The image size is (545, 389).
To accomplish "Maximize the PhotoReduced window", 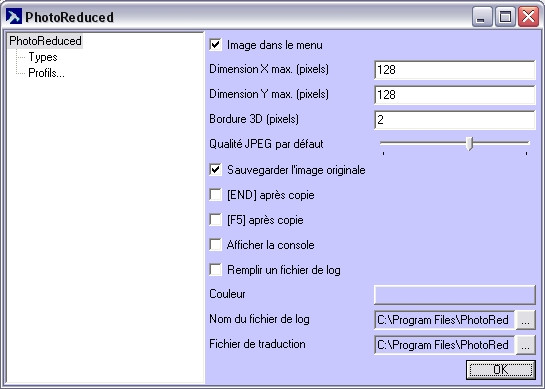I will click(505, 16).
